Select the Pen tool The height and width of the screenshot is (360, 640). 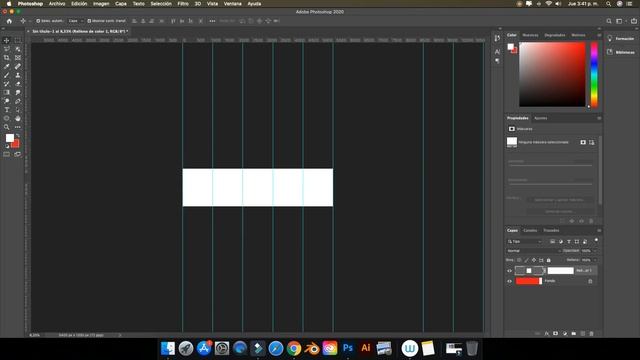[x=18, y=101]
